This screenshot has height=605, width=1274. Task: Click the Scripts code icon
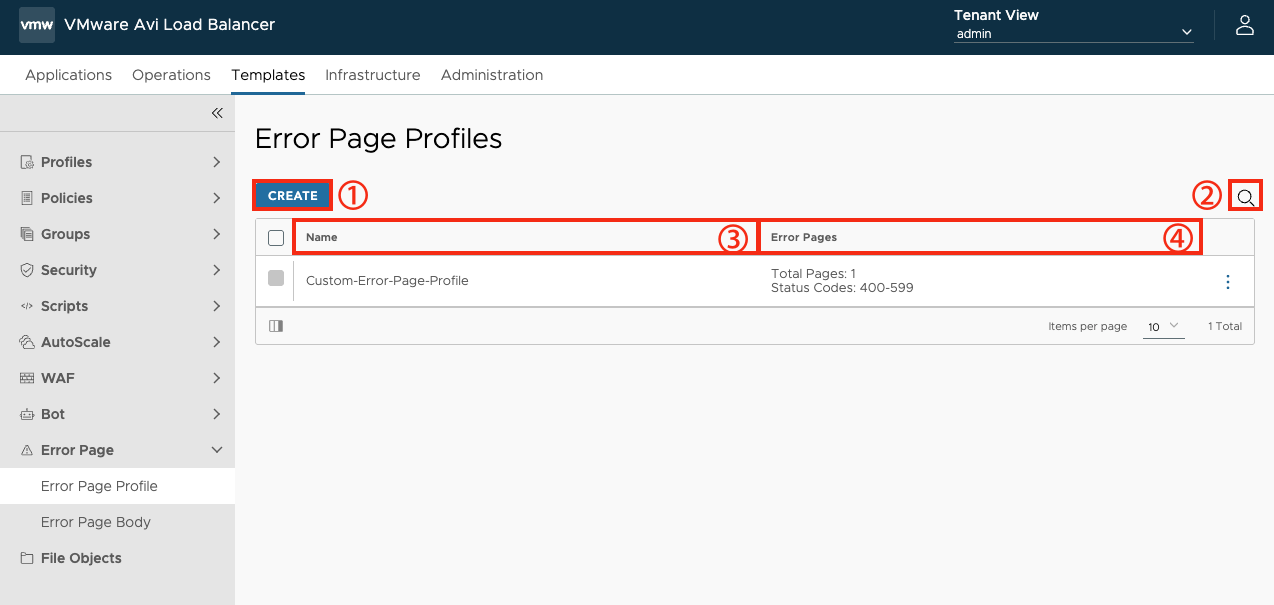27,306
